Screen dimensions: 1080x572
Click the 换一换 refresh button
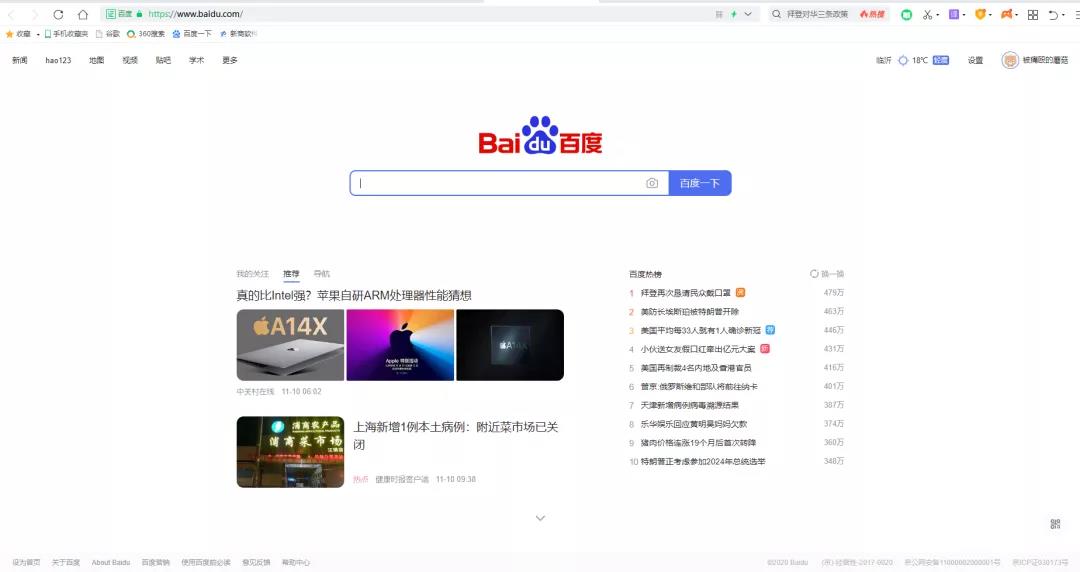[827, 274]
